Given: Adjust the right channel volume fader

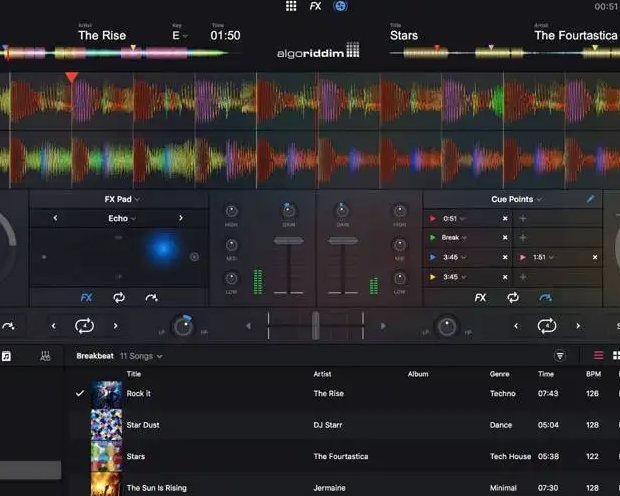Looking at the screenshot, I should point(342,240).
